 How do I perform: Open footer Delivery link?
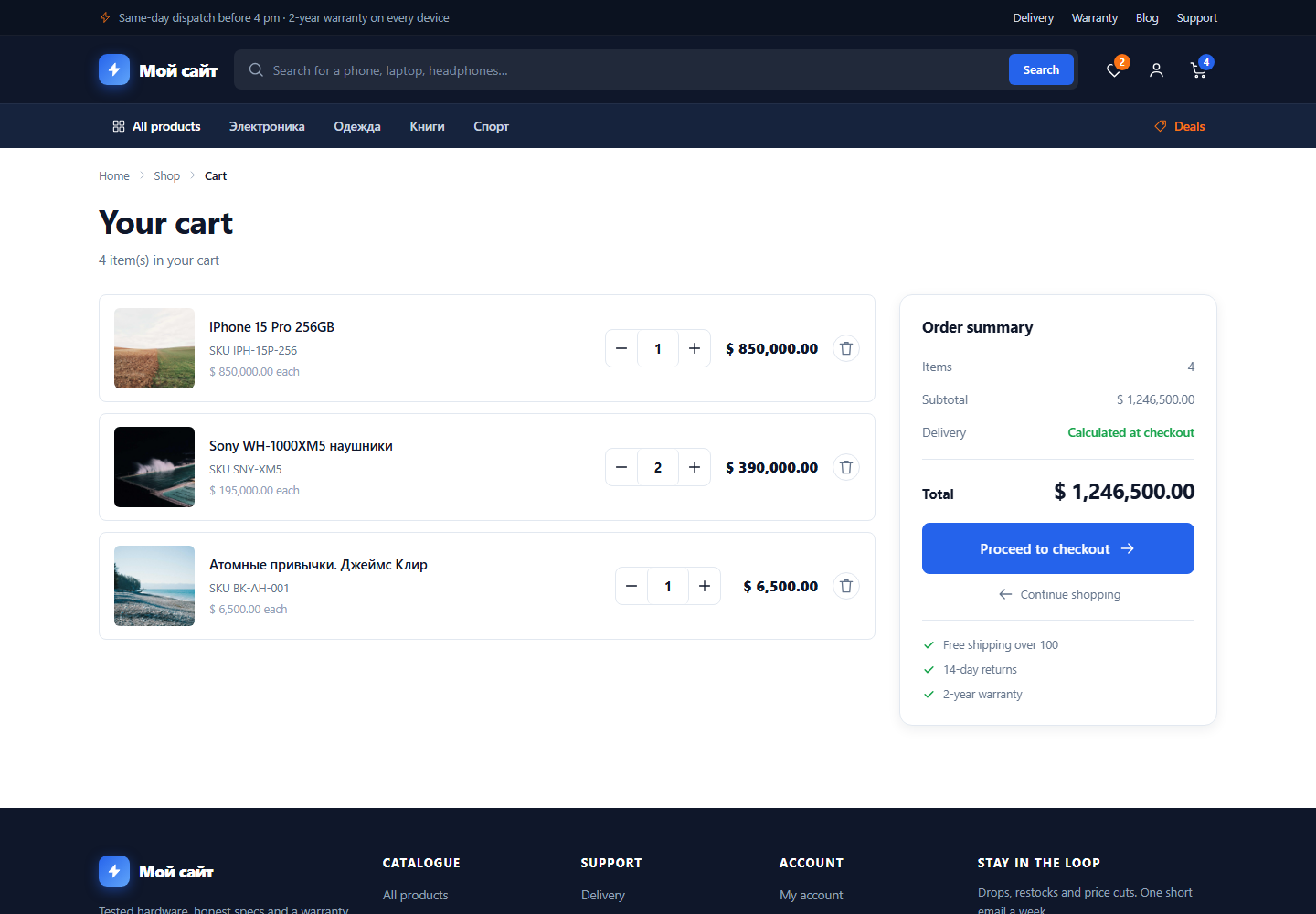coord(603,895)
